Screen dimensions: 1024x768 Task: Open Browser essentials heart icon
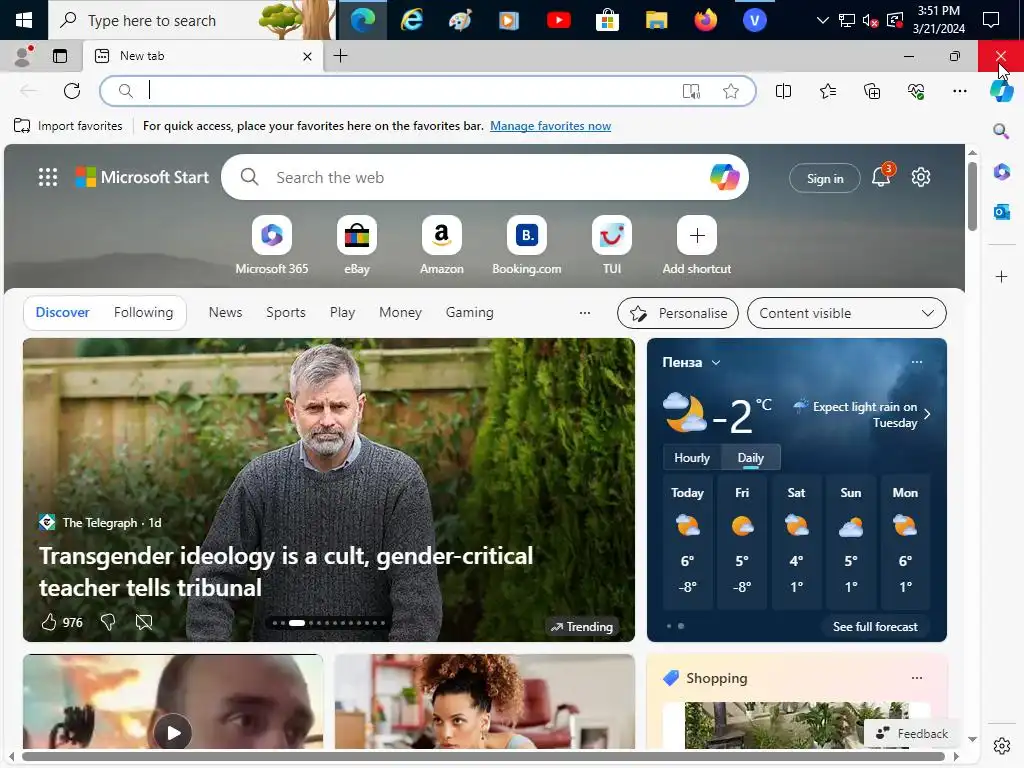pyautogui.click(x=916, y=91)
